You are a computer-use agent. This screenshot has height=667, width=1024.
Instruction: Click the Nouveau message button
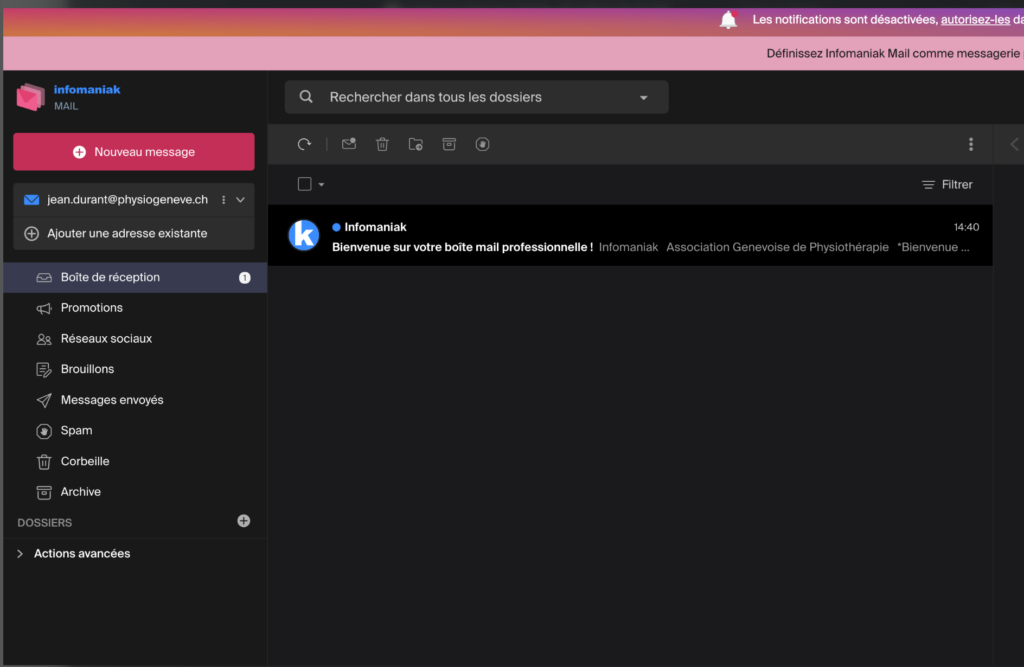134,152
